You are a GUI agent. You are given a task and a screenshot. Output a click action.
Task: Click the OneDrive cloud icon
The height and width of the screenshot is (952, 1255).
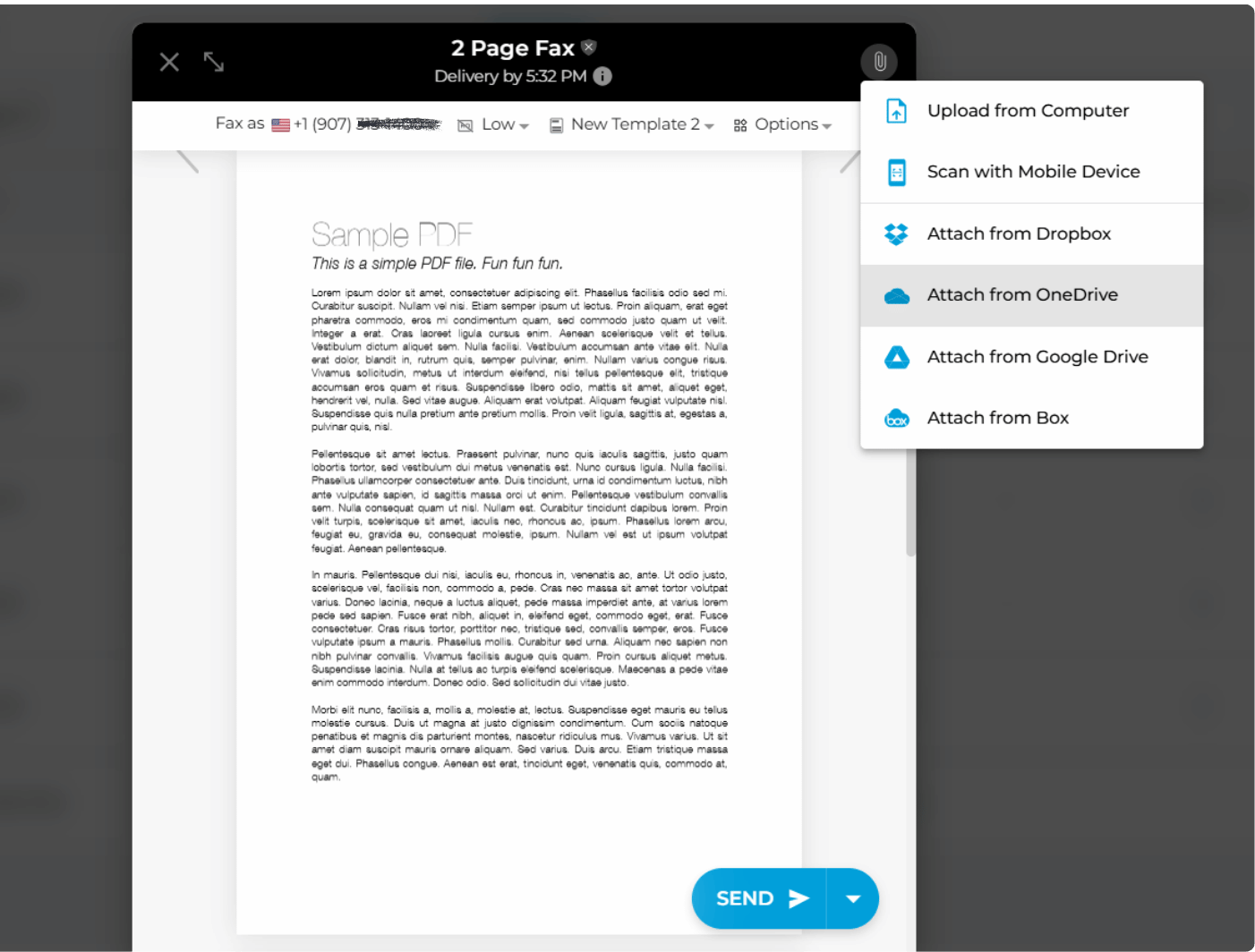click(x=896, y=296)
